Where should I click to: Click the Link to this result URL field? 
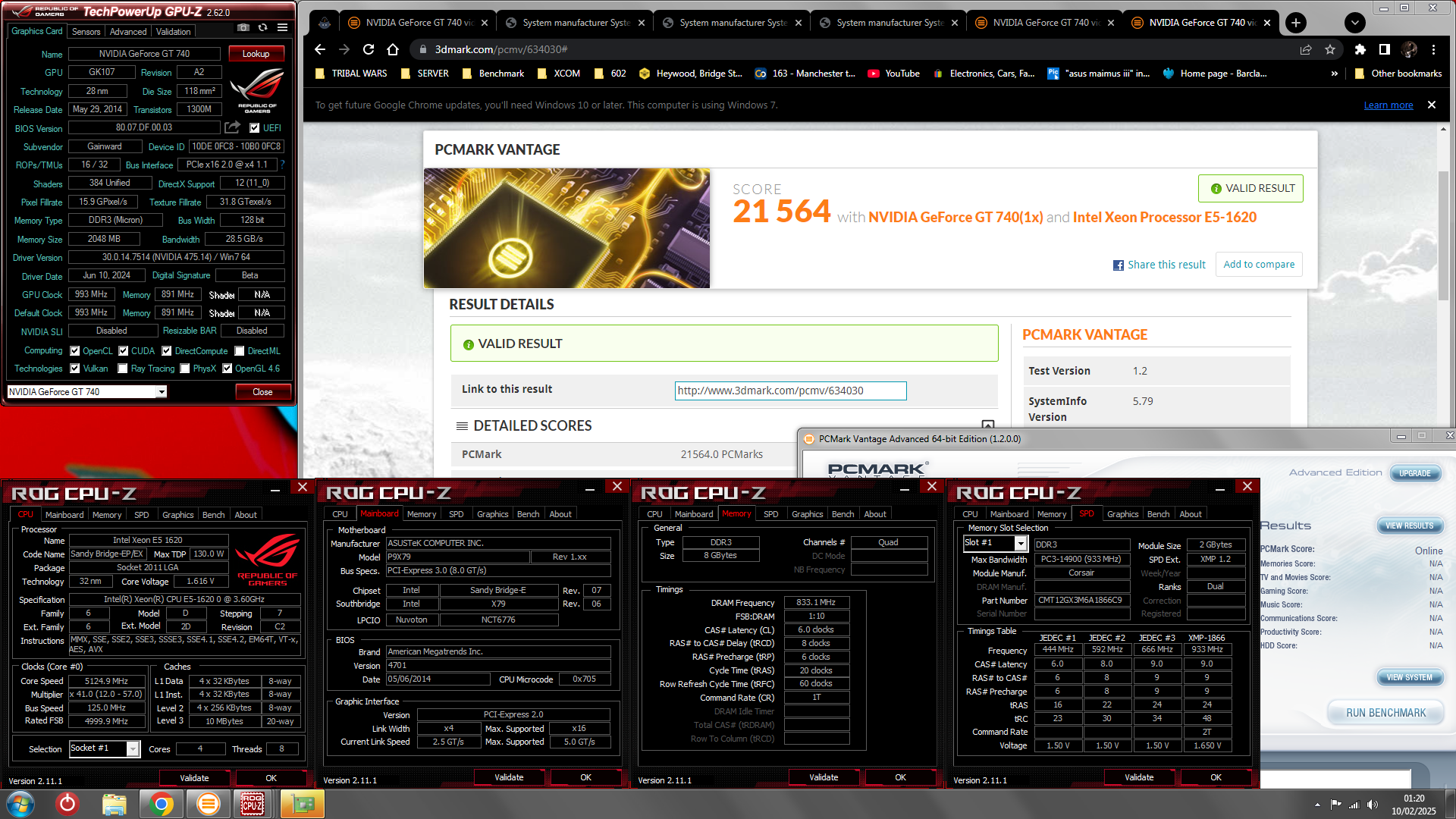(x=790, y=391)
